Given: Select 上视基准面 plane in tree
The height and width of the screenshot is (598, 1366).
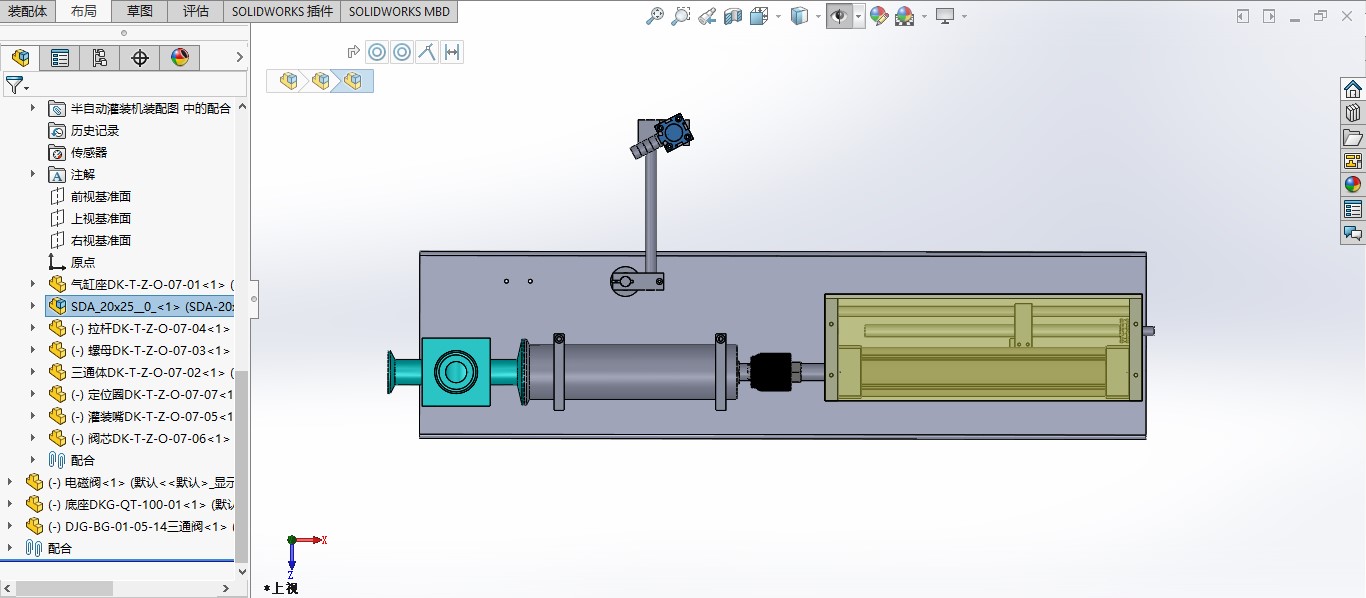Looking at the screenshot, I should [x=101, y=218].
